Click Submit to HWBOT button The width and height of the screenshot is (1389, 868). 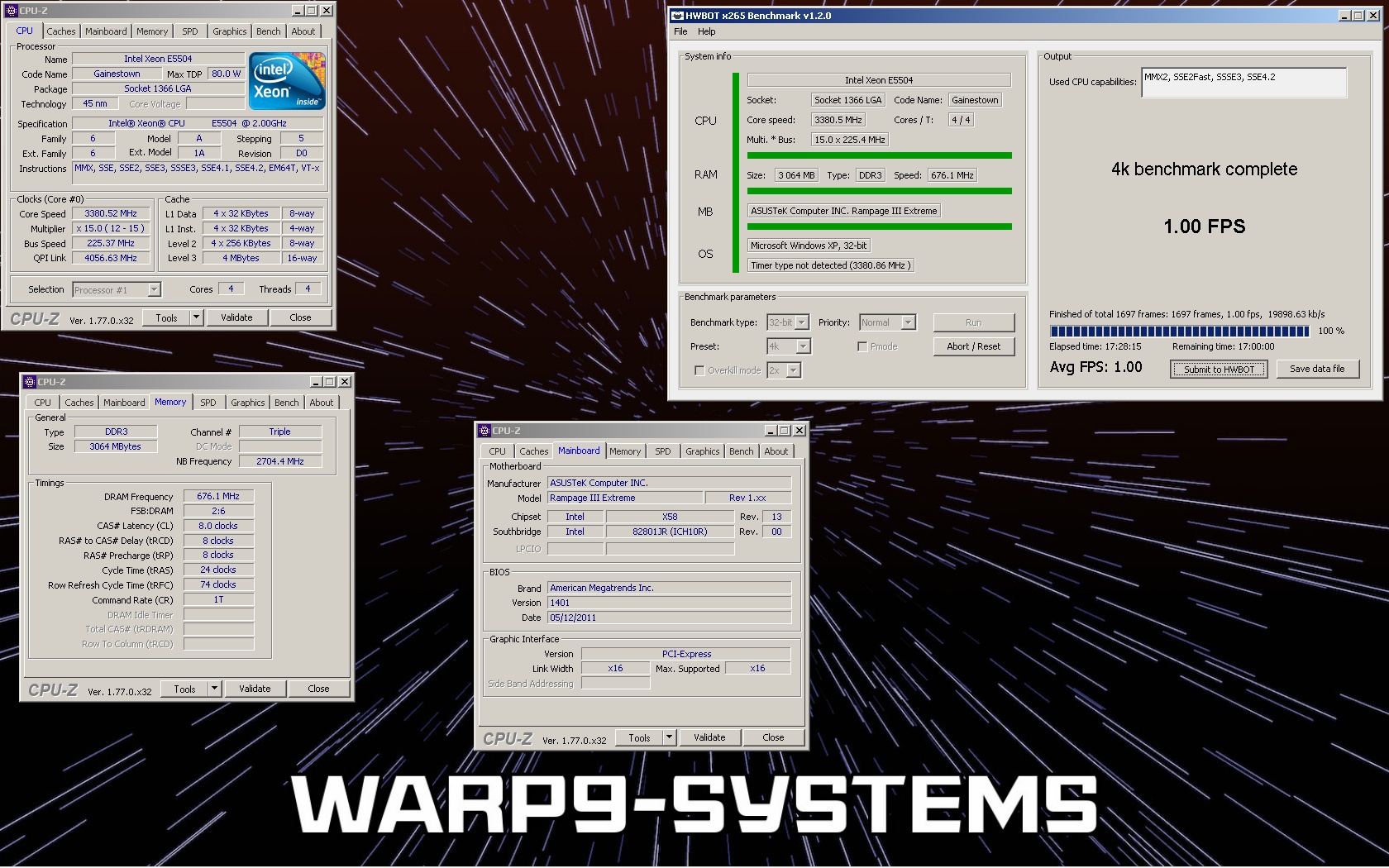[1219, 370]
